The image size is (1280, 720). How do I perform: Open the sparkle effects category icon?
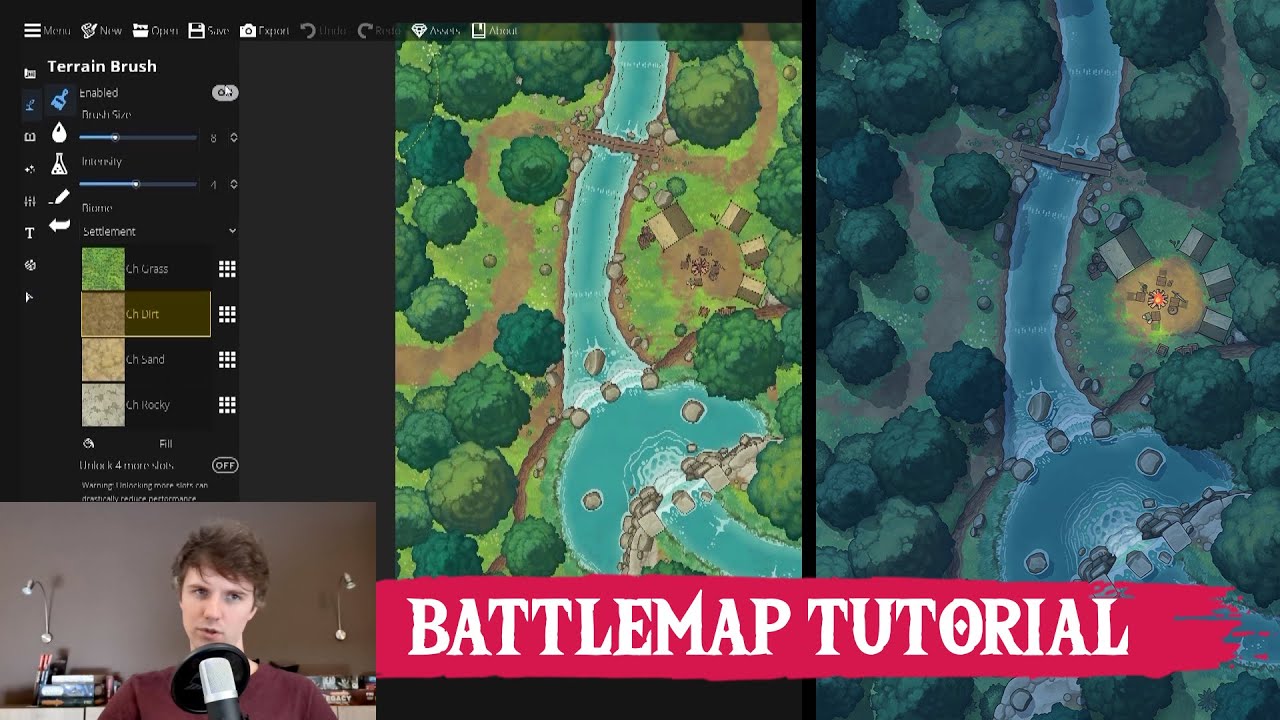tap(30, 168)
